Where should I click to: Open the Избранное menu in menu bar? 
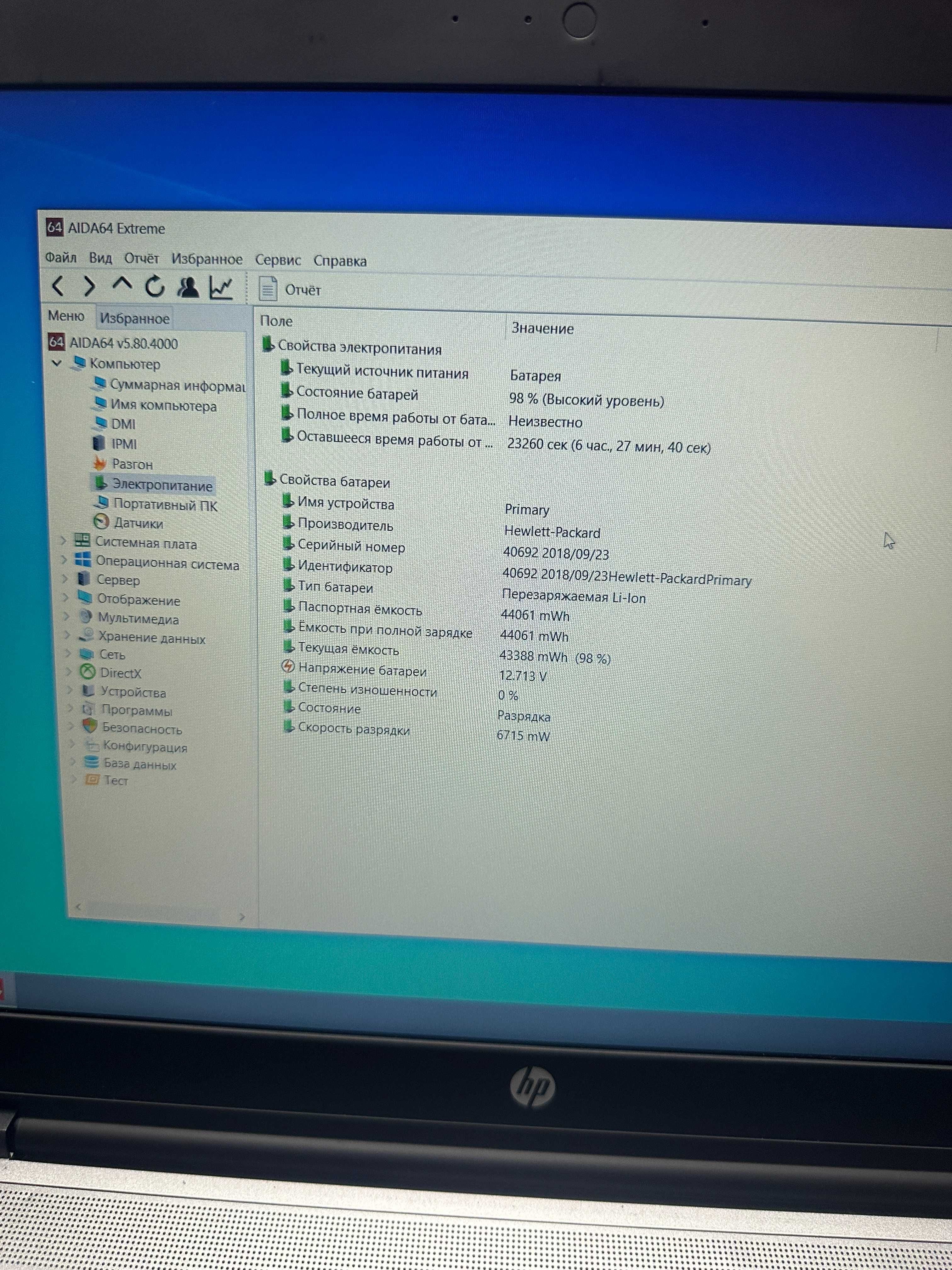pos(207,260)
